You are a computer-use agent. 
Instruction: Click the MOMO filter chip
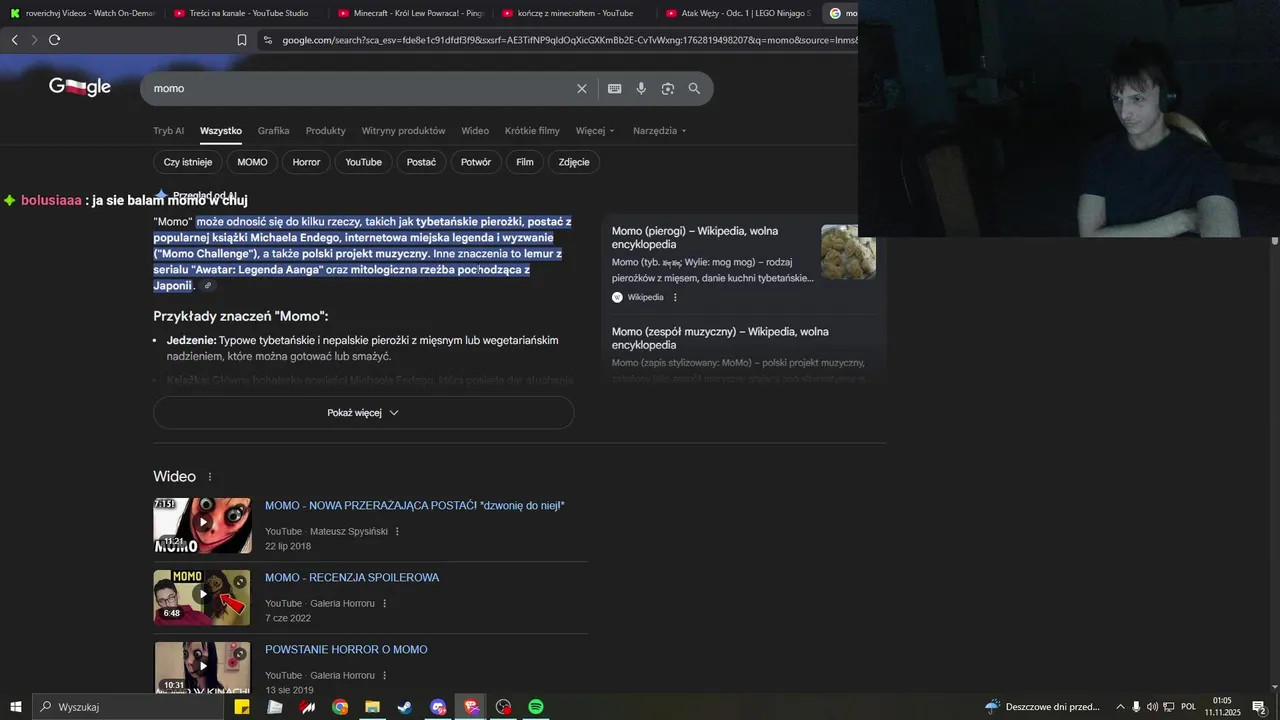coord(252,162)
